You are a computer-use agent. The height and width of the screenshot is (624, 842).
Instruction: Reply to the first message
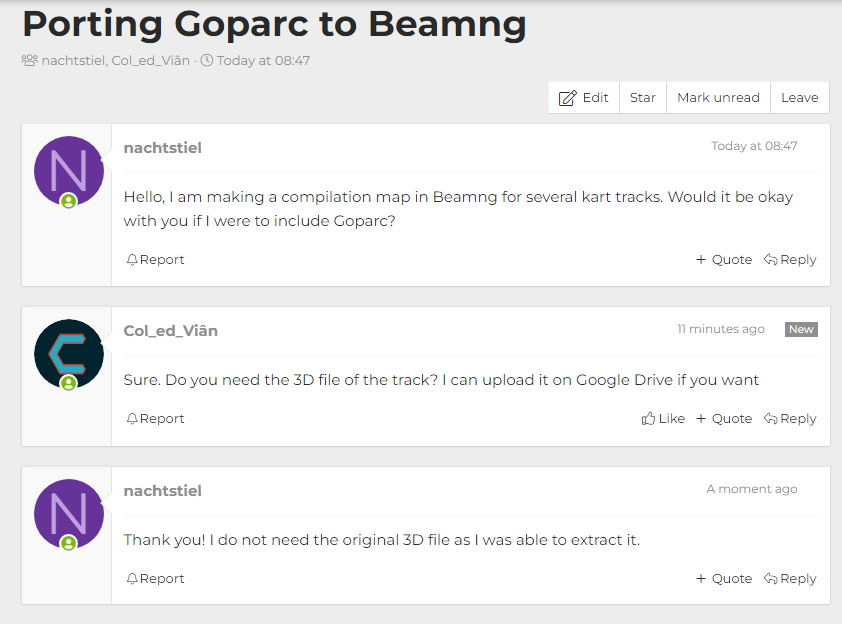coord(790,260)
